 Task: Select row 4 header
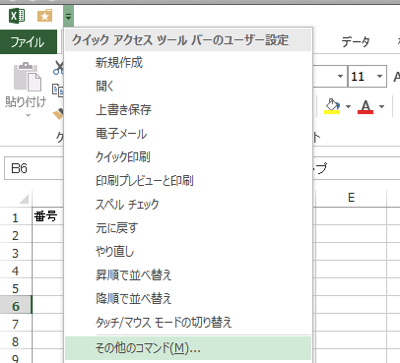click(x=16, y=270)
